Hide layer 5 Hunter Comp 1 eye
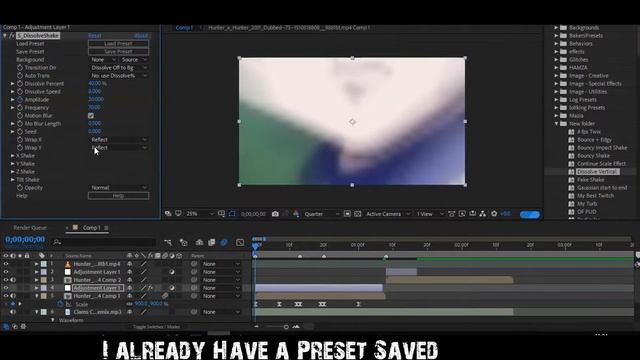Screen dimensions: 640x360 6,296
